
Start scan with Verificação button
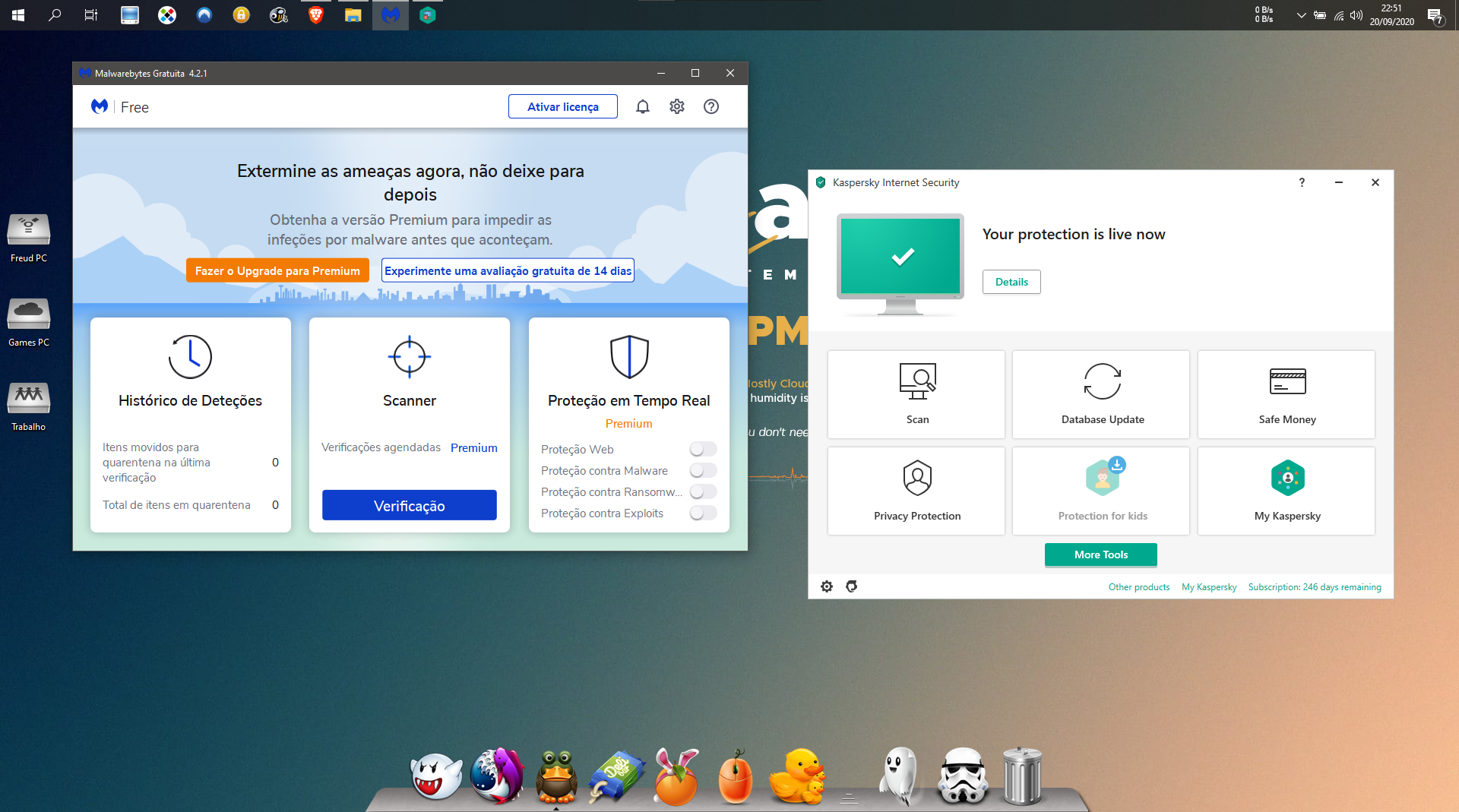tap(410, 506)
